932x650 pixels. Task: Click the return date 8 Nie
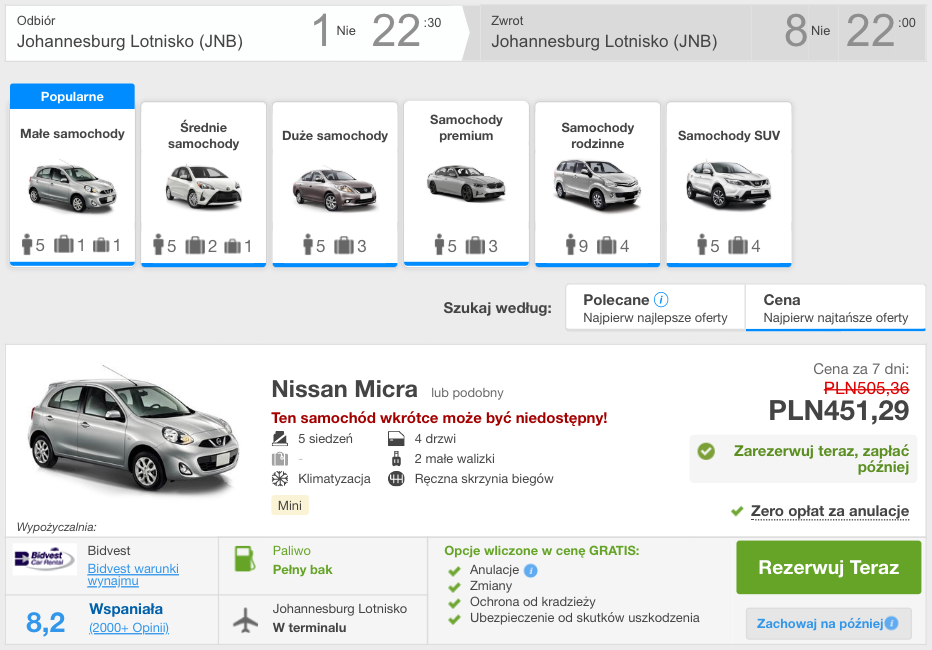(808, 30)
